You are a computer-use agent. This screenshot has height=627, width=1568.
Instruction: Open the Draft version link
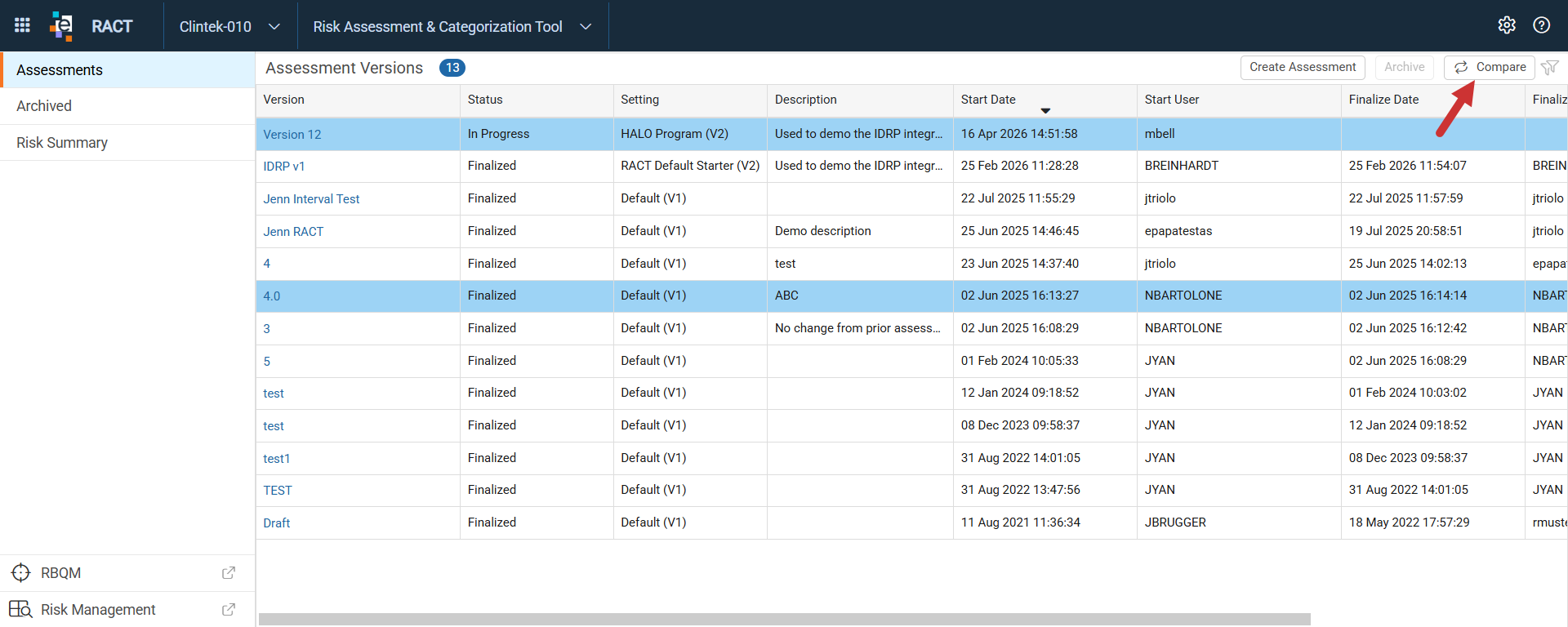coord(277,523)
